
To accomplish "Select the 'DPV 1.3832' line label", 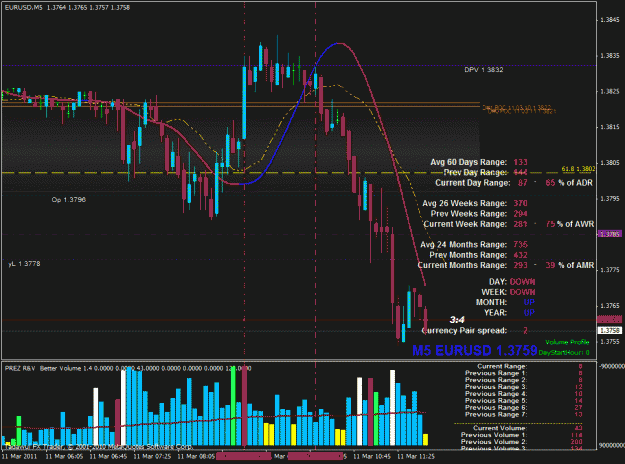I will click(x=483, y=70).
